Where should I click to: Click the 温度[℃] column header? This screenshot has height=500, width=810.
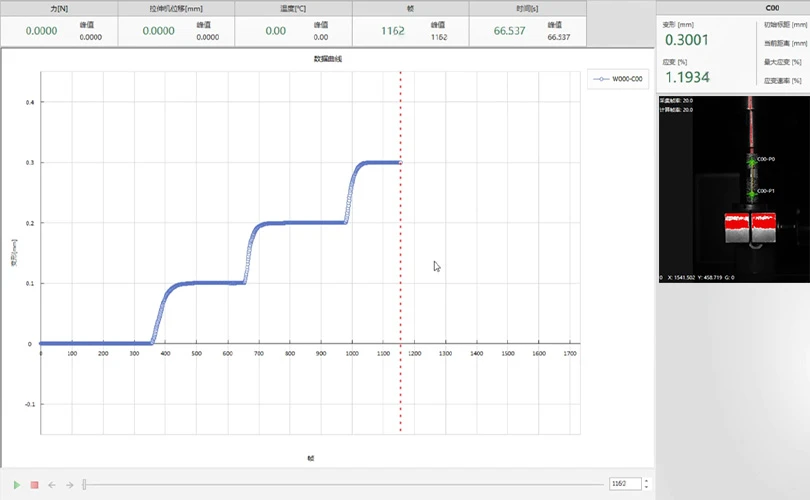tap(293, 8)
